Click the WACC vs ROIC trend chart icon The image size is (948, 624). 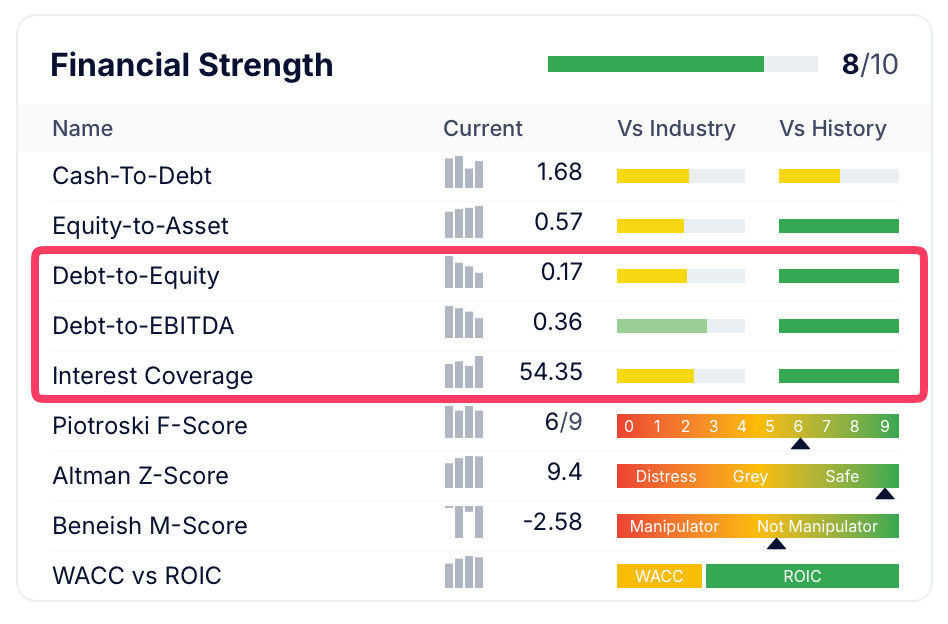[464, 573]
